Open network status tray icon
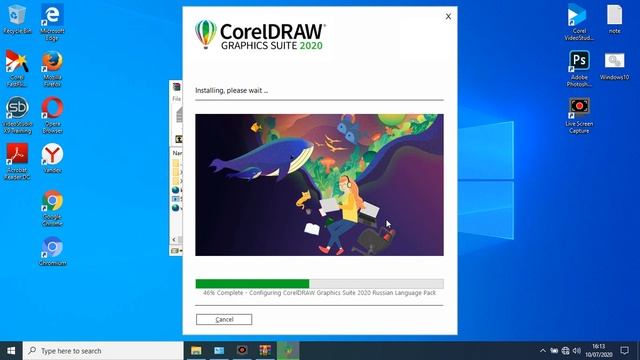Image resolution: width=640 pixels, height=360 pixels. tap(565, 351)
